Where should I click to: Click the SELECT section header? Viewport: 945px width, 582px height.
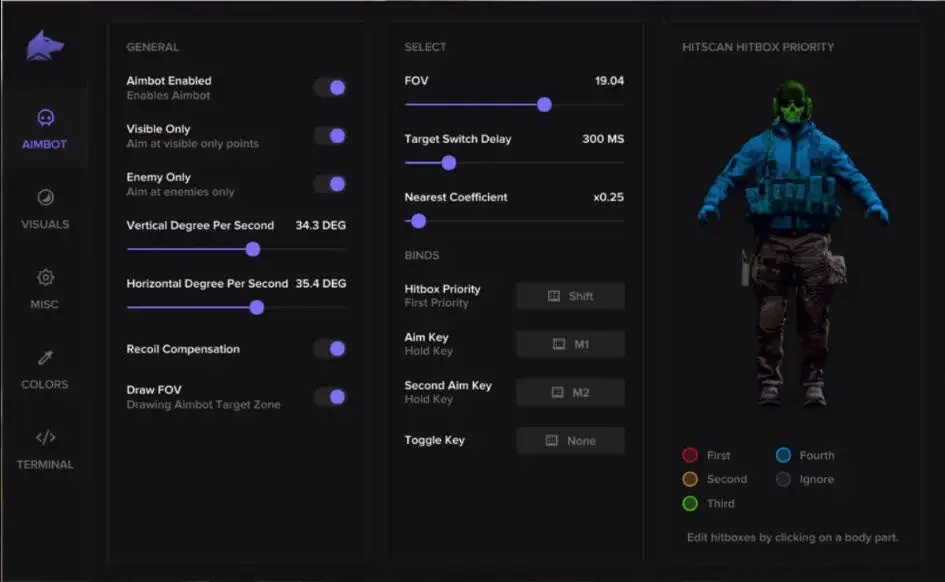pos(425,47)
